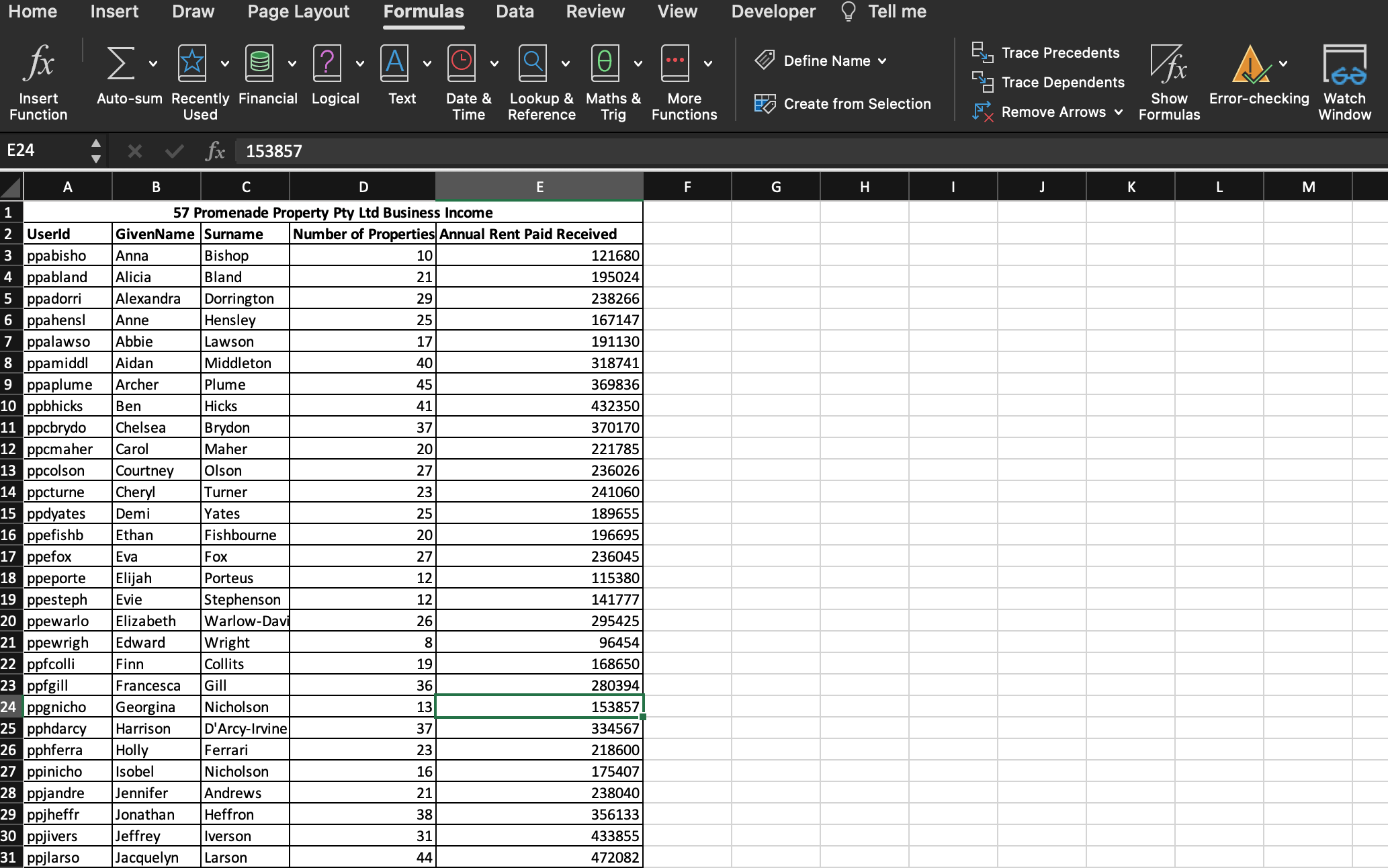Expand the Define Name dropdown
1388x868 pixels.
click(x=882, y=61)
